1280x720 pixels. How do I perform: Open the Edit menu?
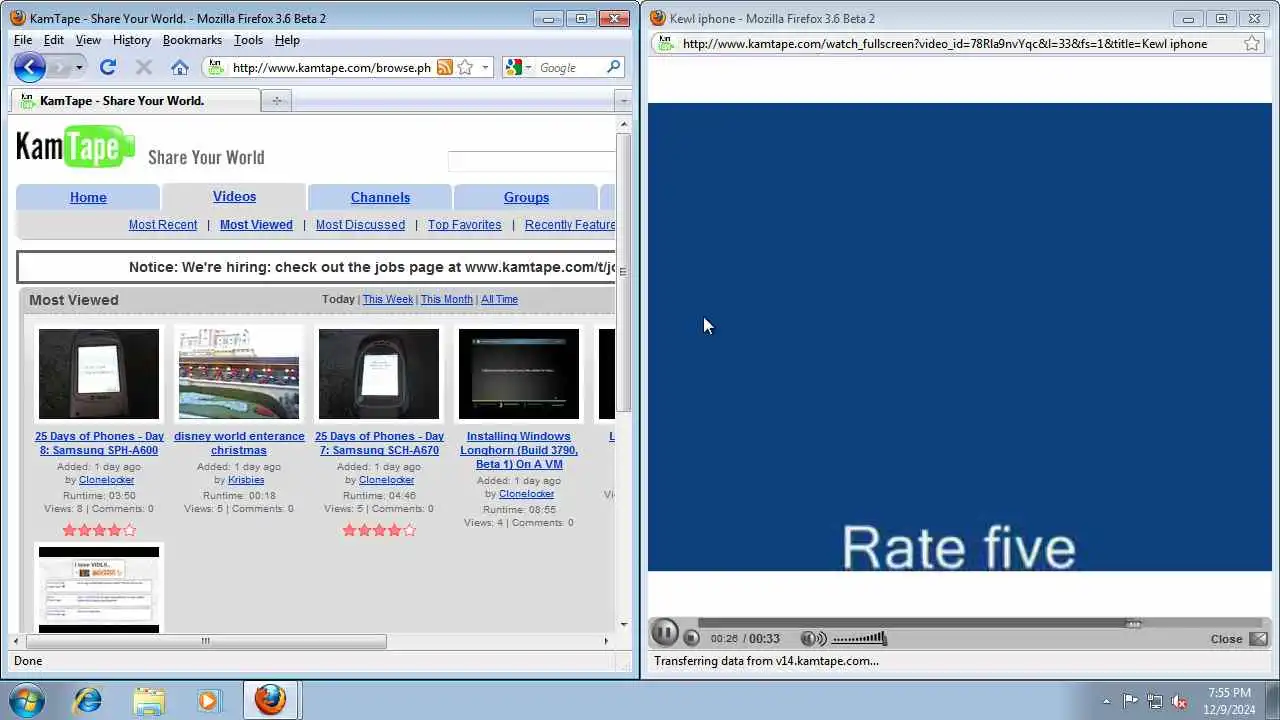coord(54,40)
